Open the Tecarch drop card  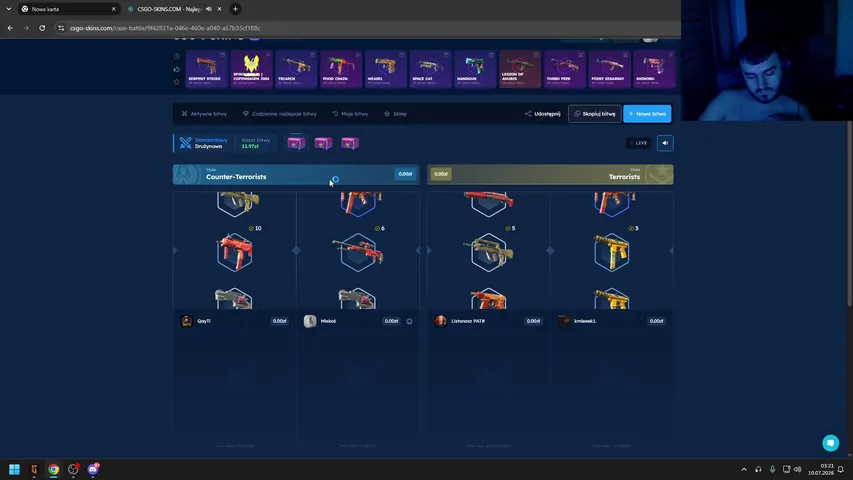(296, 69)
